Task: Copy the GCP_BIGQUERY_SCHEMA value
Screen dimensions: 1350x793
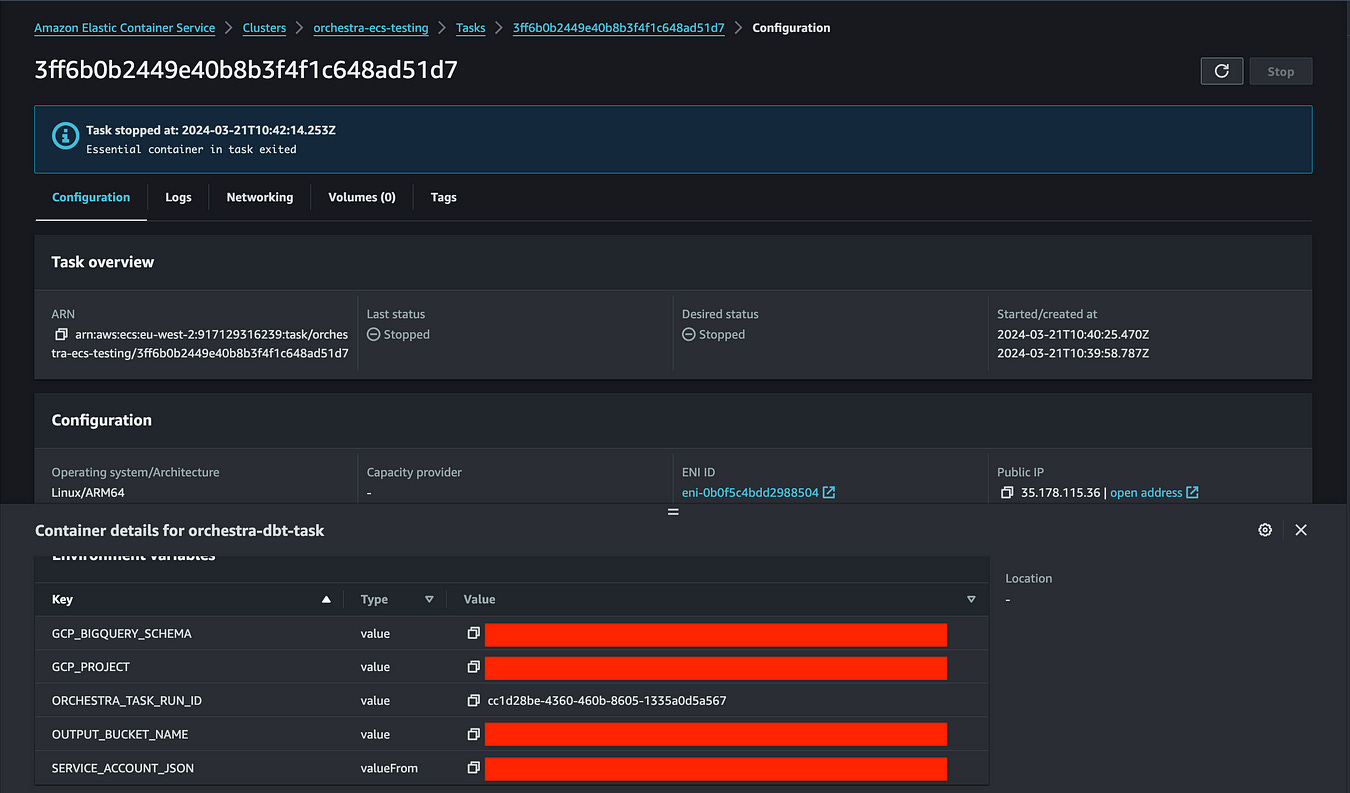Action: click(474, 634)
